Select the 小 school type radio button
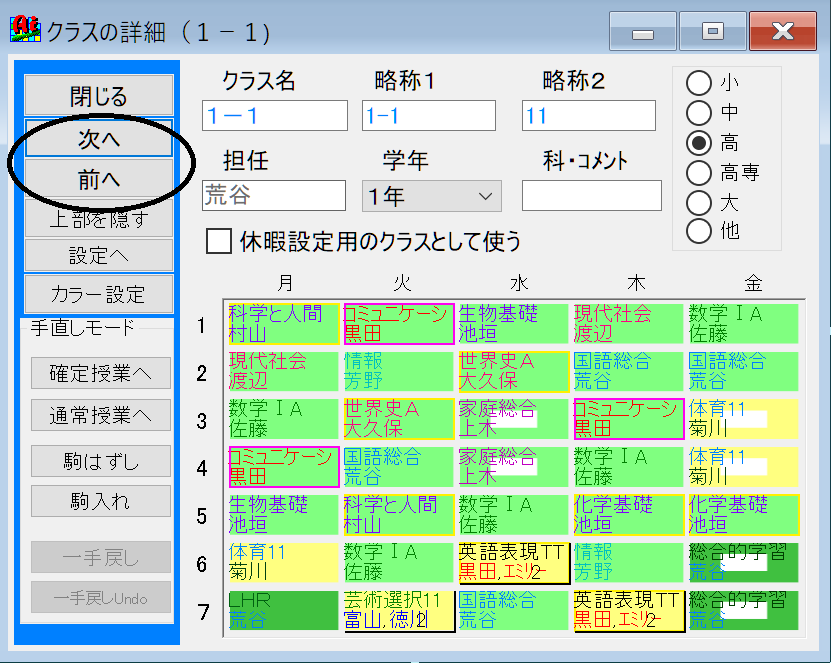831x663 pixels. pyautogui.click(x=699, y=83)
